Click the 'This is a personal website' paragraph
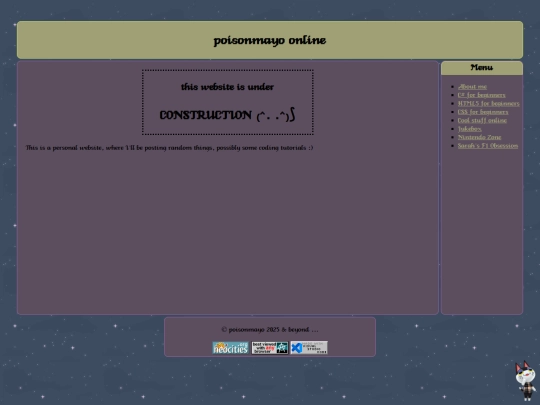540x405 pixels. [x=169, y=148]
